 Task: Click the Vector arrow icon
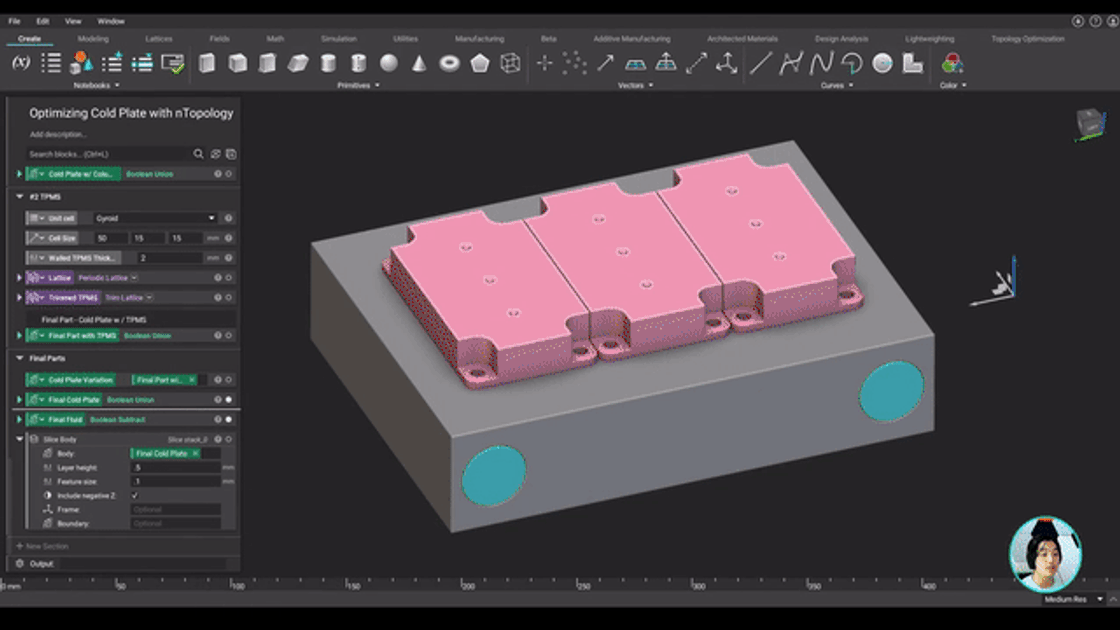pyautogui.click(x=605, y=64)
